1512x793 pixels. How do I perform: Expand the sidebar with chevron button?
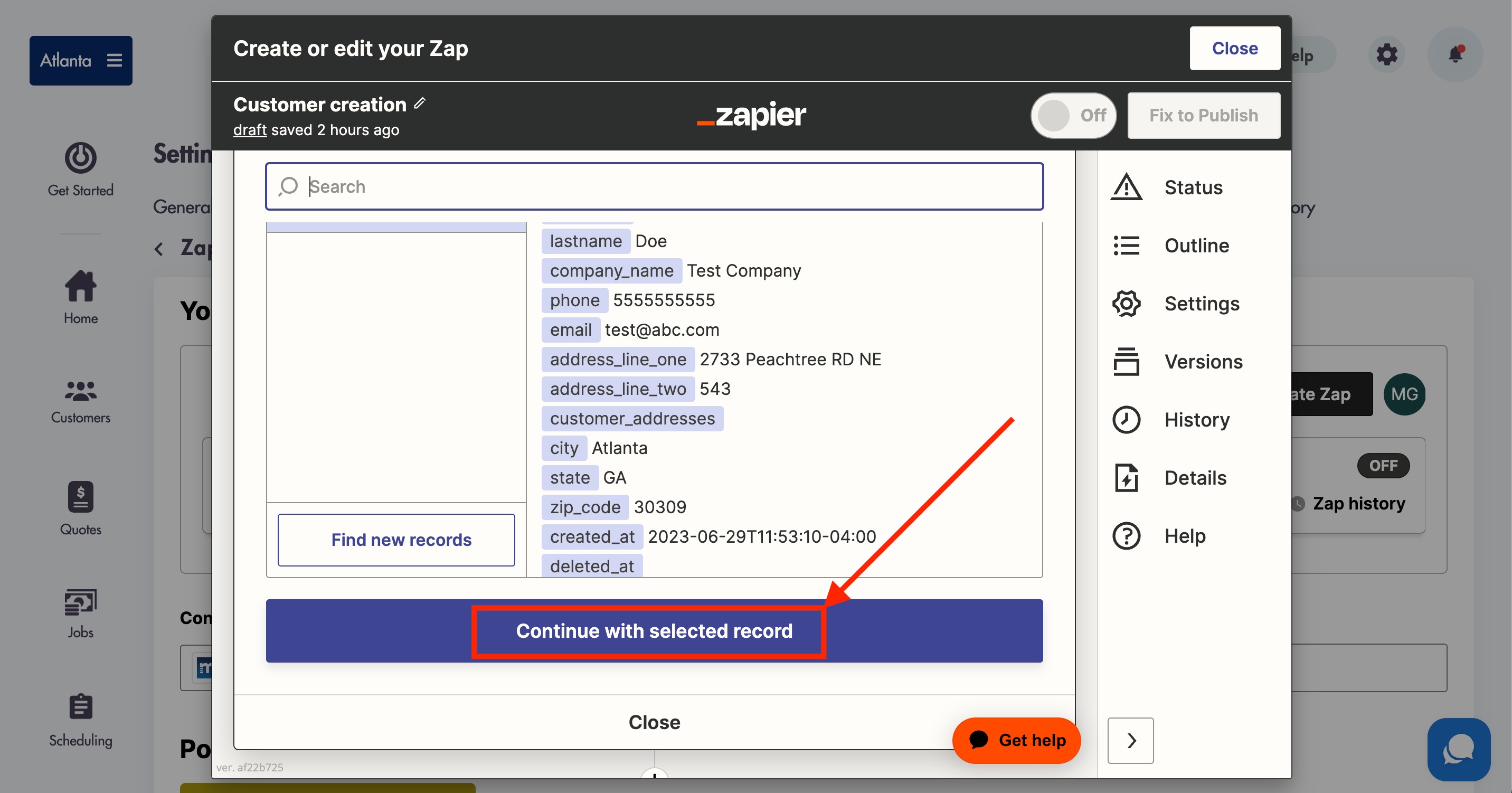[x=1130, y=740]
